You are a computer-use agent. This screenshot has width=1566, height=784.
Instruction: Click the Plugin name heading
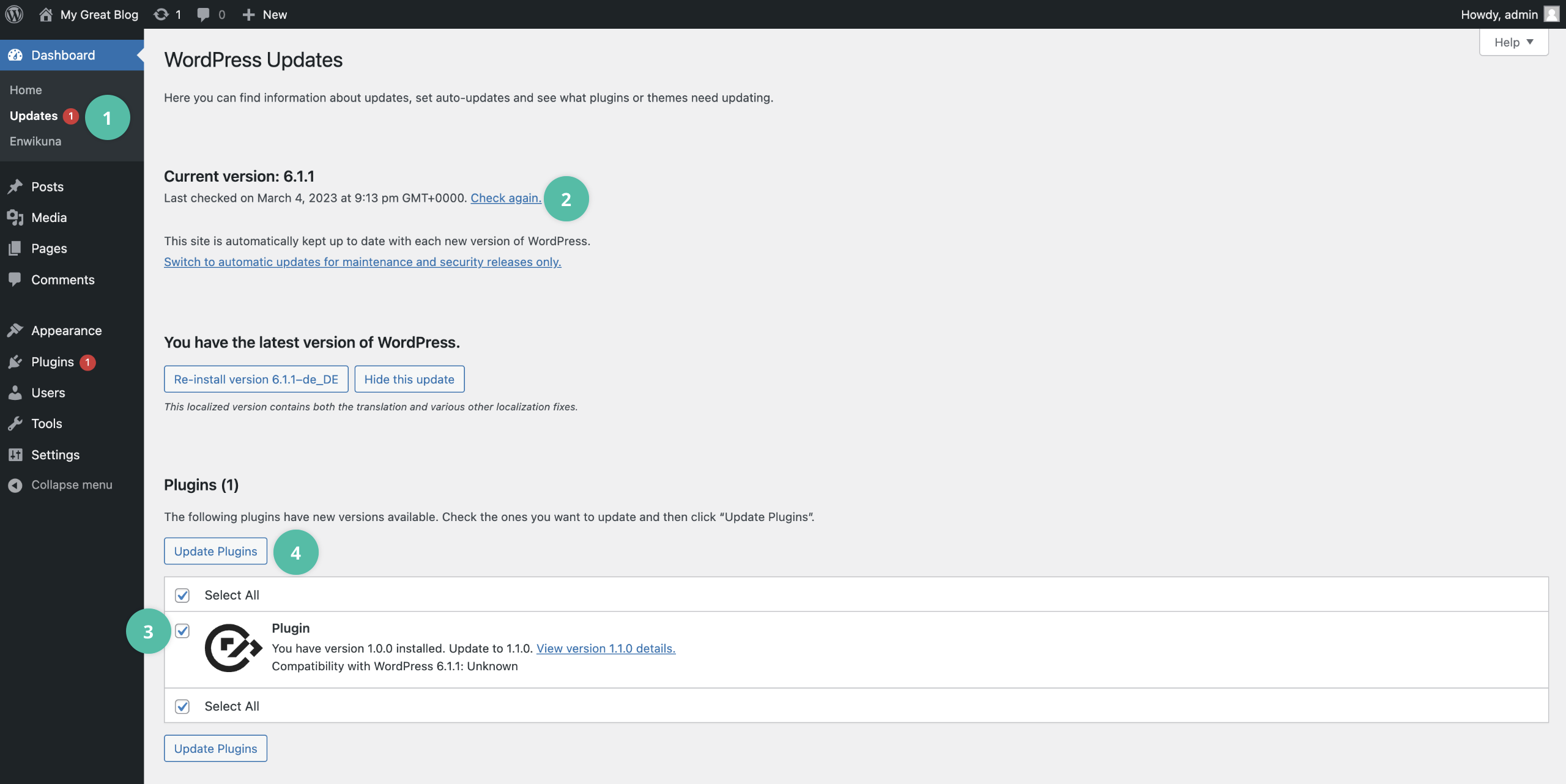tap(291, 628)
